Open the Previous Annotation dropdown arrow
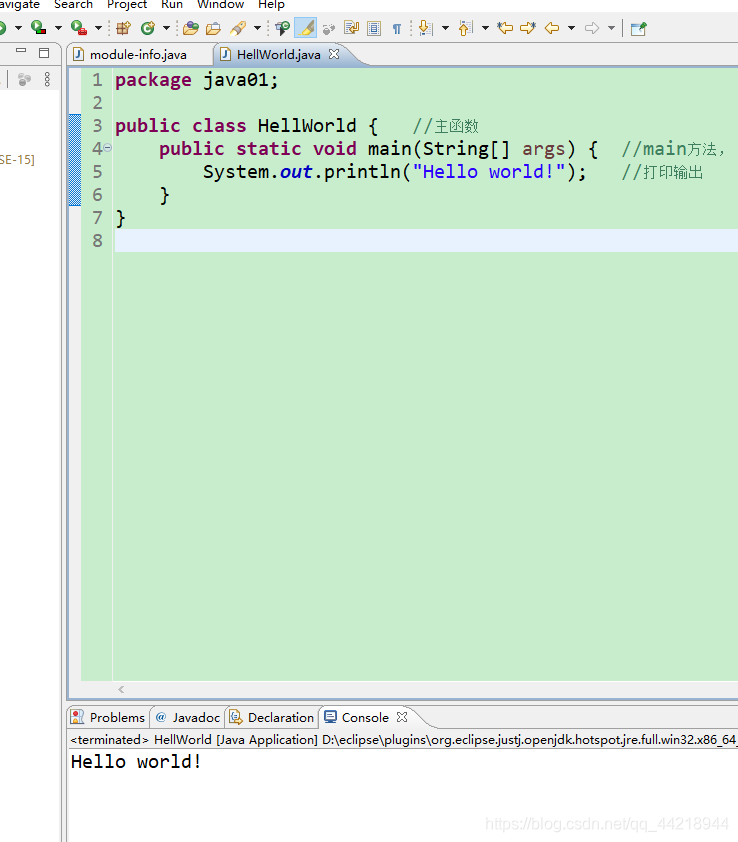The height and width of the screenshot is (842, 738). tap(485, 28)
